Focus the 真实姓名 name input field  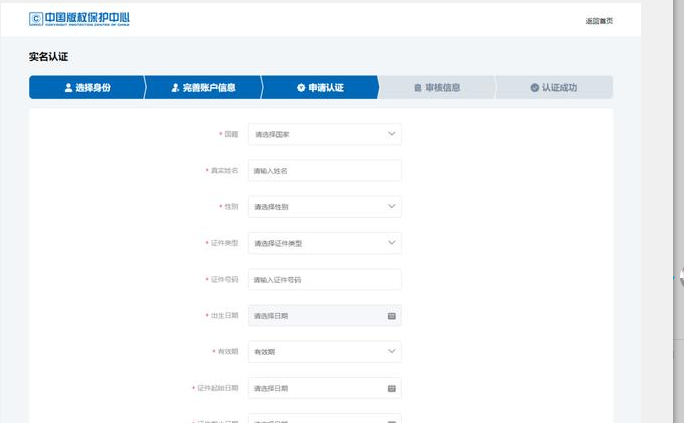click(x=324, y=171)
